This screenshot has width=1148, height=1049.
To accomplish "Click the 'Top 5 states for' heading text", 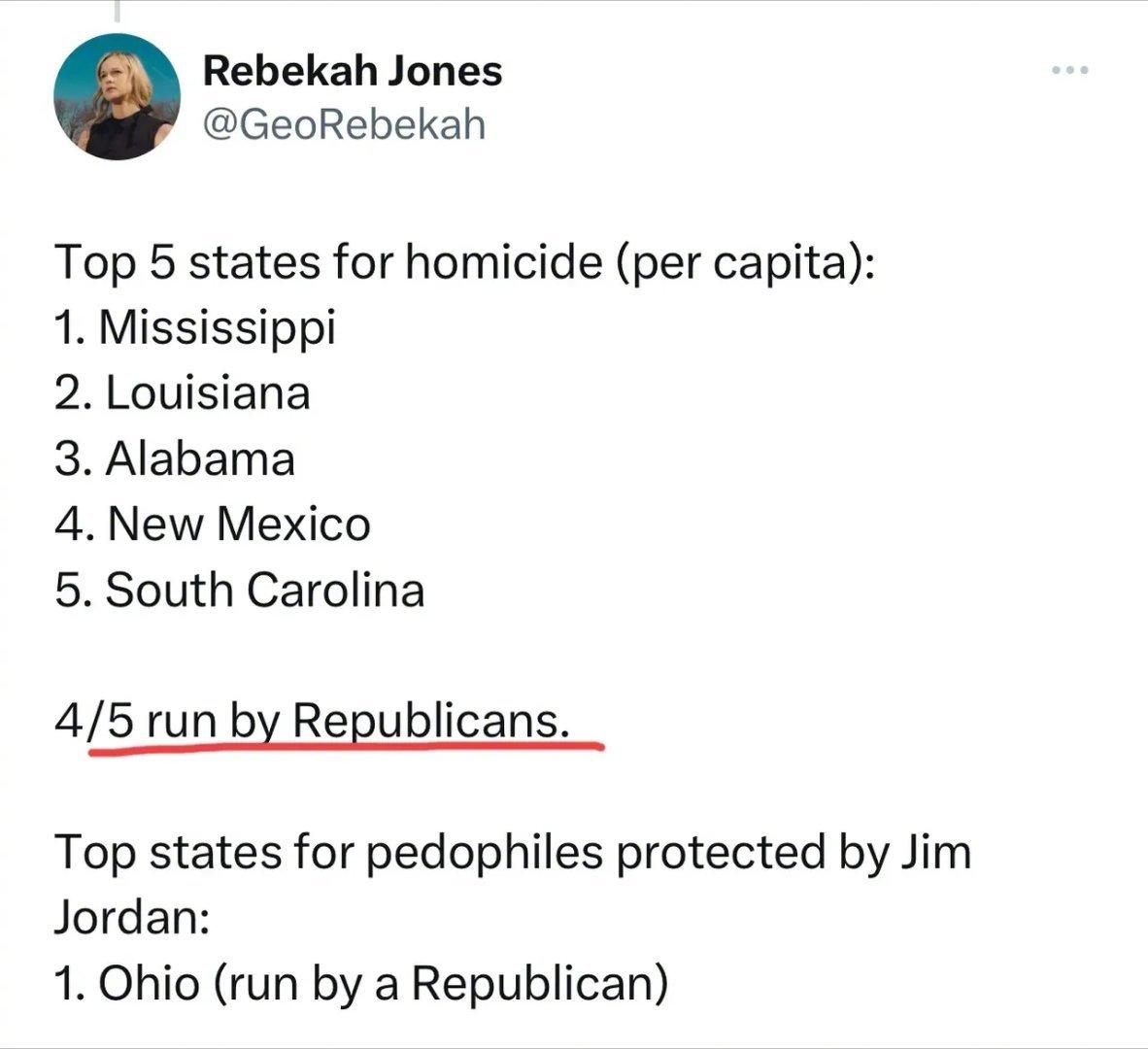I will (224, 263).
